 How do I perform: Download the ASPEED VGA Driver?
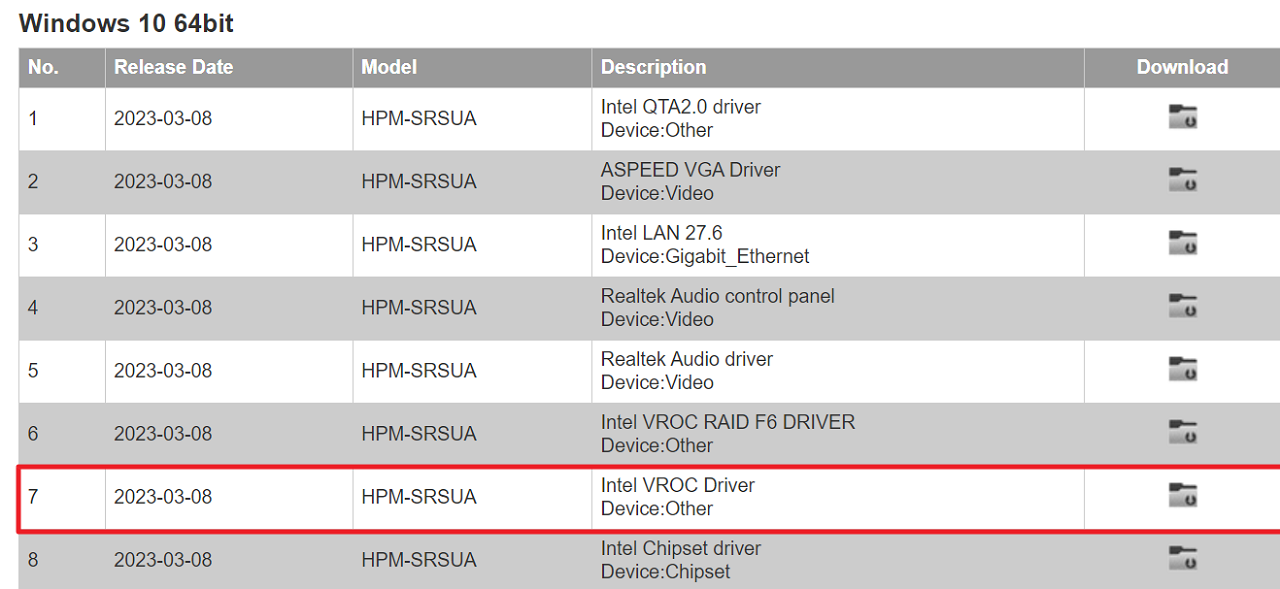coord(1182,180)
